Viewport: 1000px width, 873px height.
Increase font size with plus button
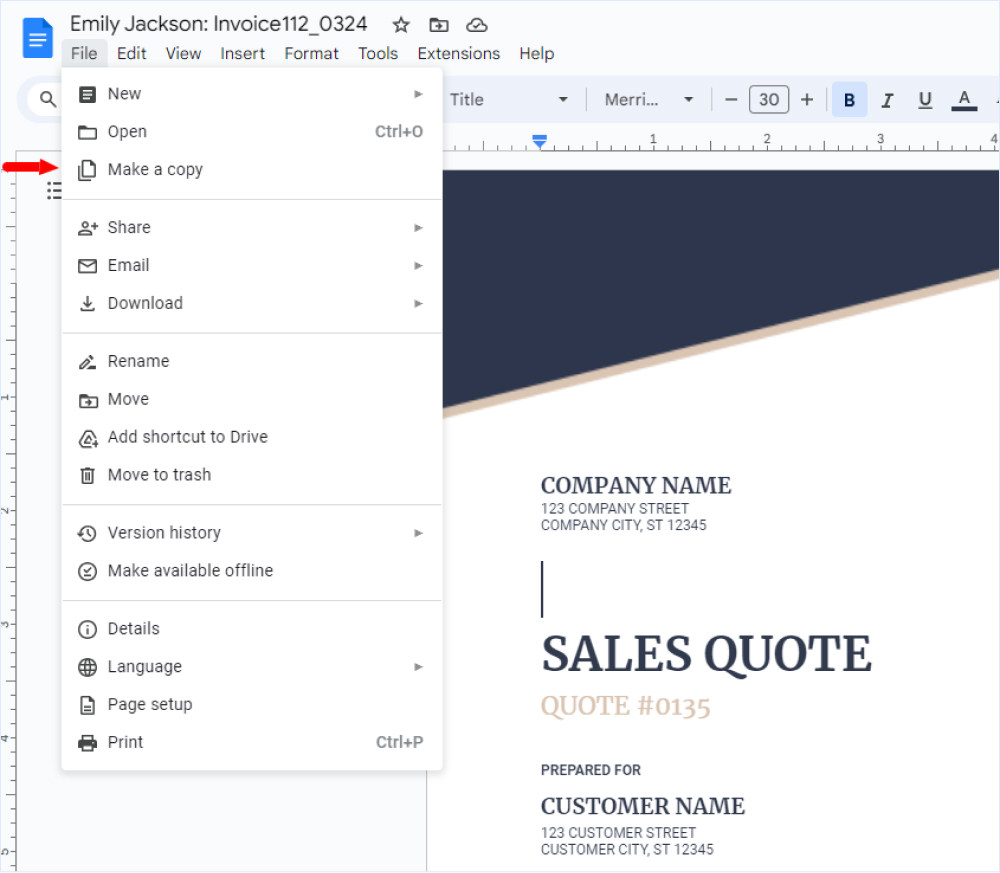(x=807, y=99)
